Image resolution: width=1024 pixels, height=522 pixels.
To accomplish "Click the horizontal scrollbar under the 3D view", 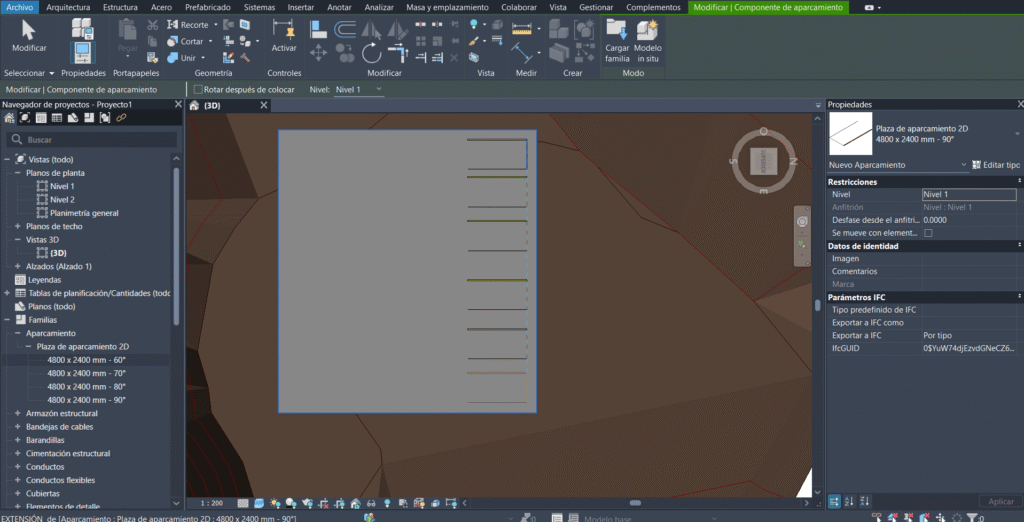I will 634,503.
